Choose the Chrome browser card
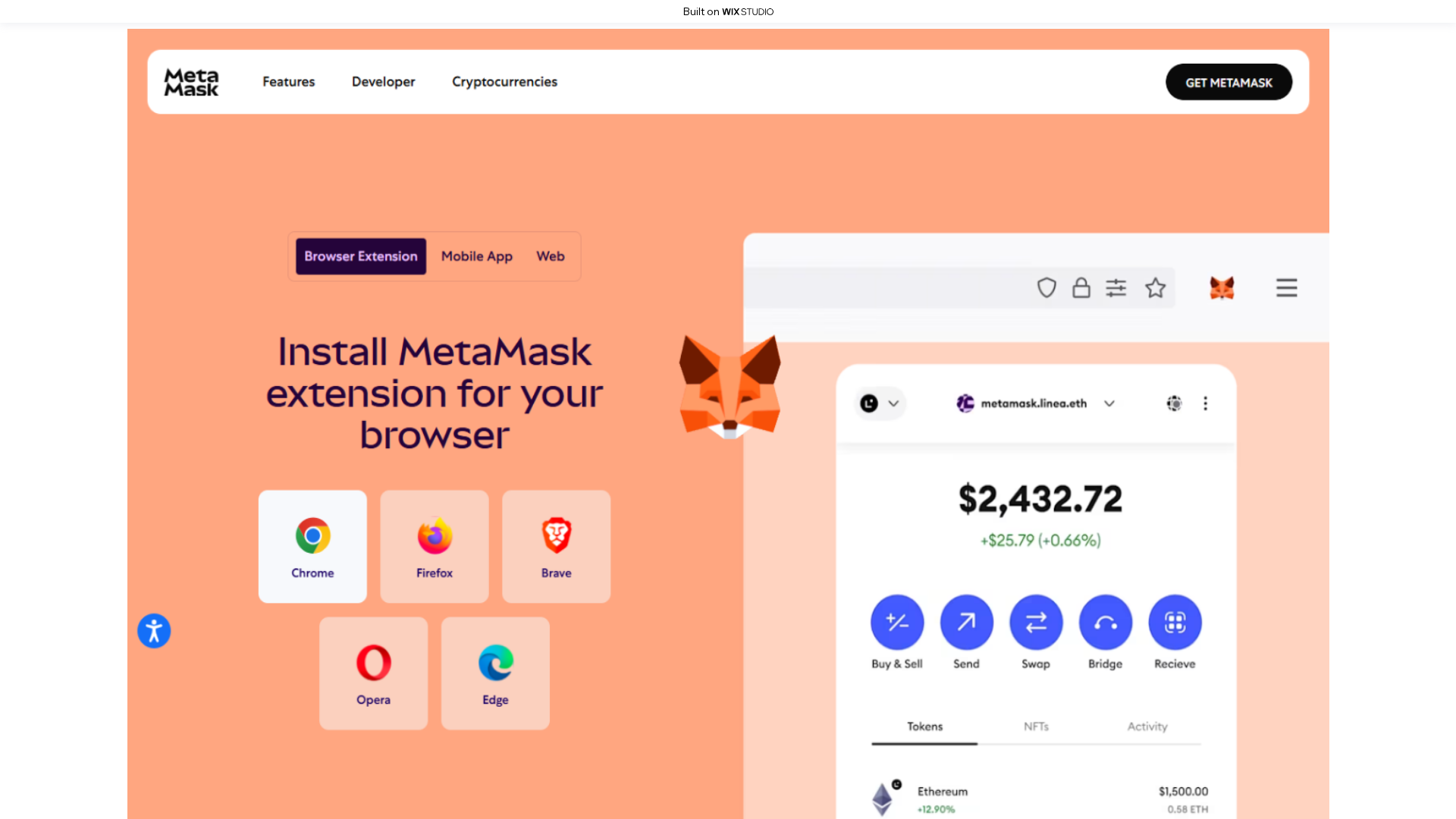The height and width of the screenshot is (819, 1456). 312,546
